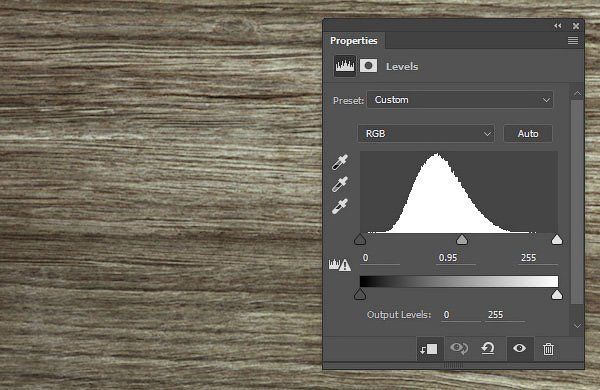
Task: Clip adjustment to the layer below
Action: click(x=429, y=349)
